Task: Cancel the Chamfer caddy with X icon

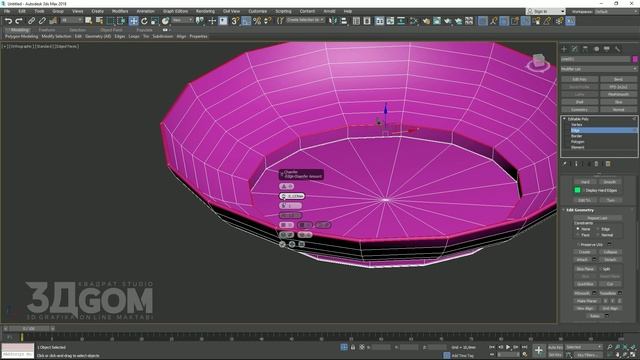Action: click(302, 244)
